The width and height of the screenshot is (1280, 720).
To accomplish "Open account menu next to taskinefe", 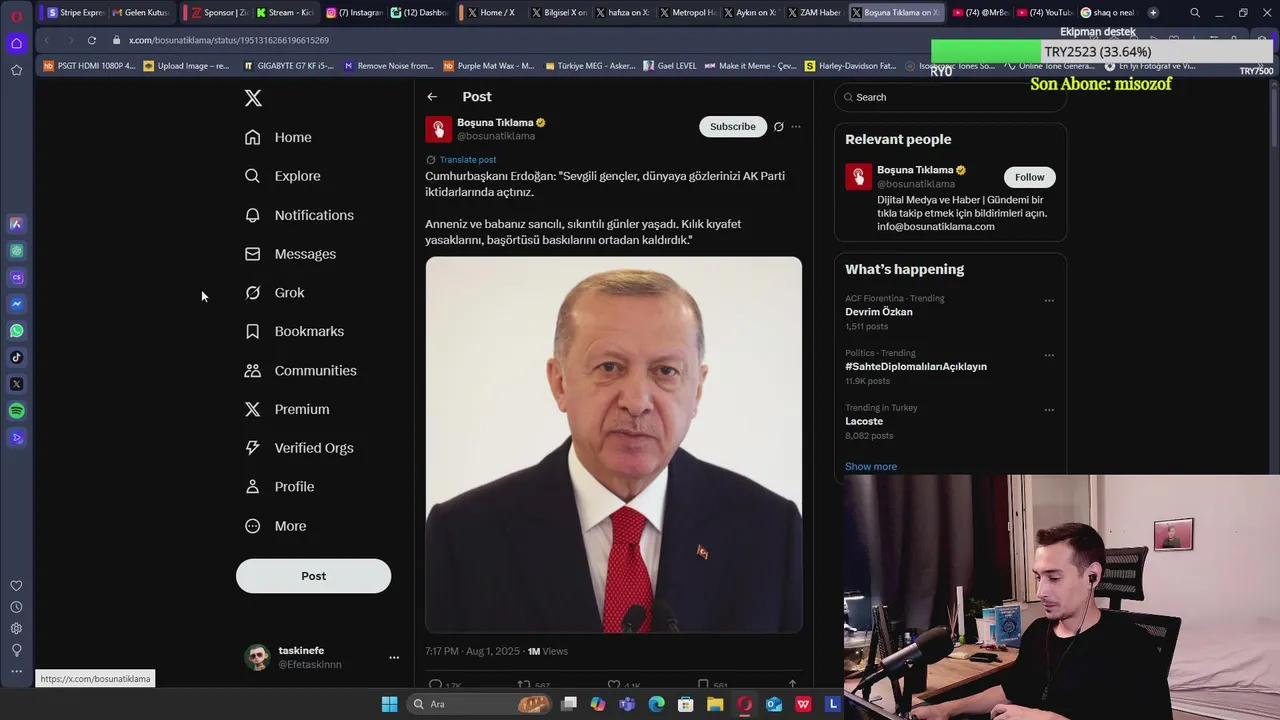I will [x=394, y=657].
